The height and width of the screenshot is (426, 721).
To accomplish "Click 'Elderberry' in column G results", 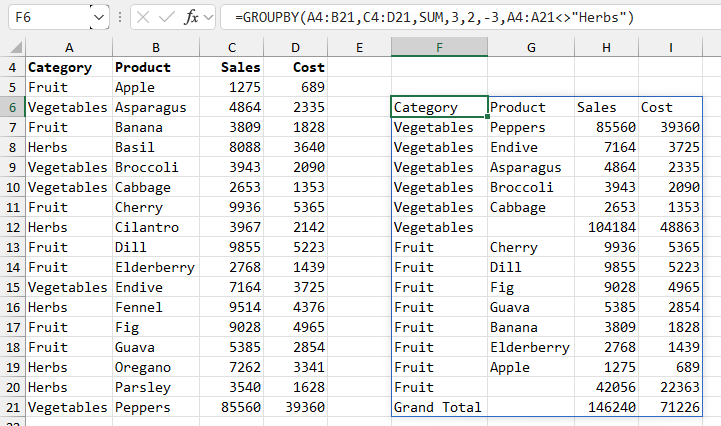I will 531,348.
